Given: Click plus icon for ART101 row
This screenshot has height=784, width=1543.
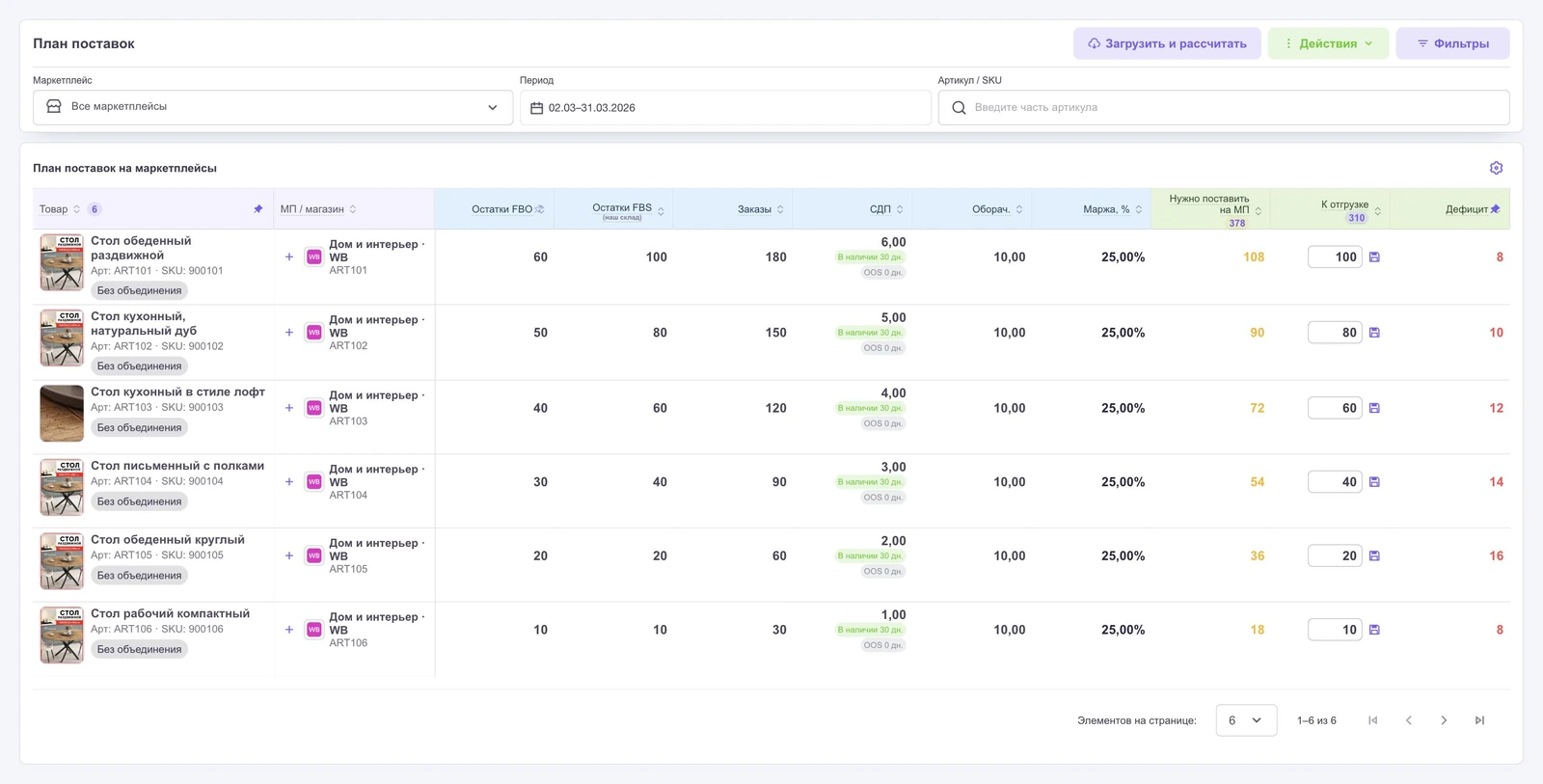Looking at the screenshot, I should pyautogui.click(x=289, y=257).
